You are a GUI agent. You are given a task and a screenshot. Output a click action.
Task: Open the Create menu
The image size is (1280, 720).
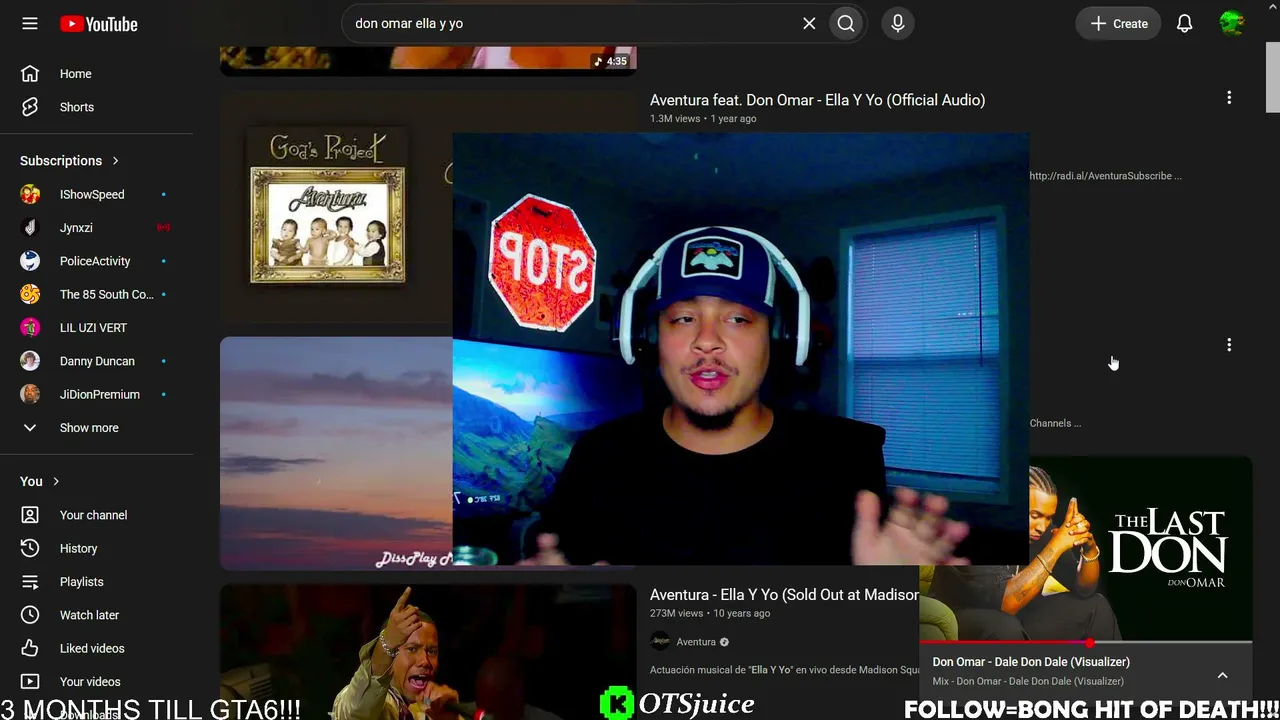pyautogui.click(x=1119, y=24)
